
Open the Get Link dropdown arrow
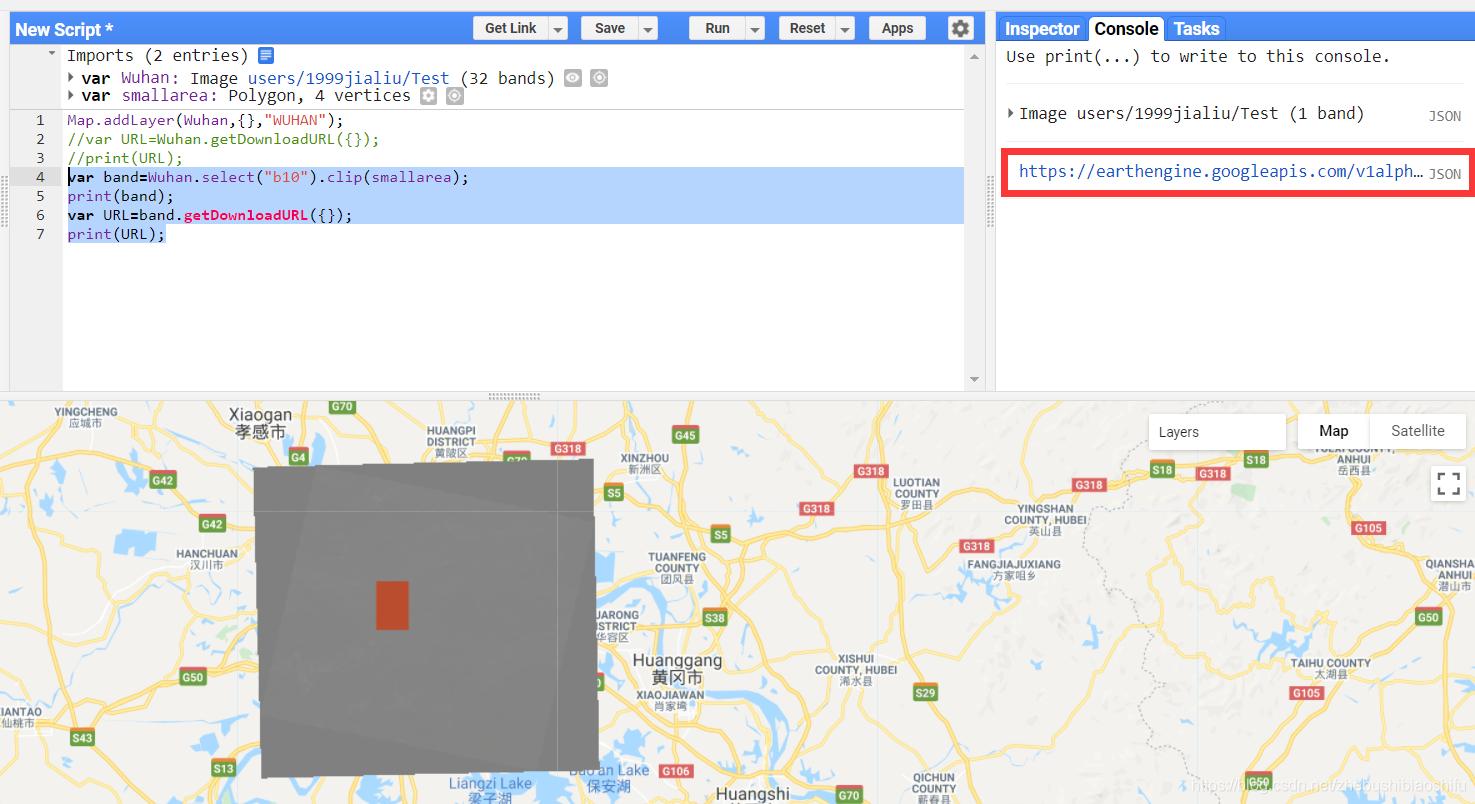(x=558, y=29)
